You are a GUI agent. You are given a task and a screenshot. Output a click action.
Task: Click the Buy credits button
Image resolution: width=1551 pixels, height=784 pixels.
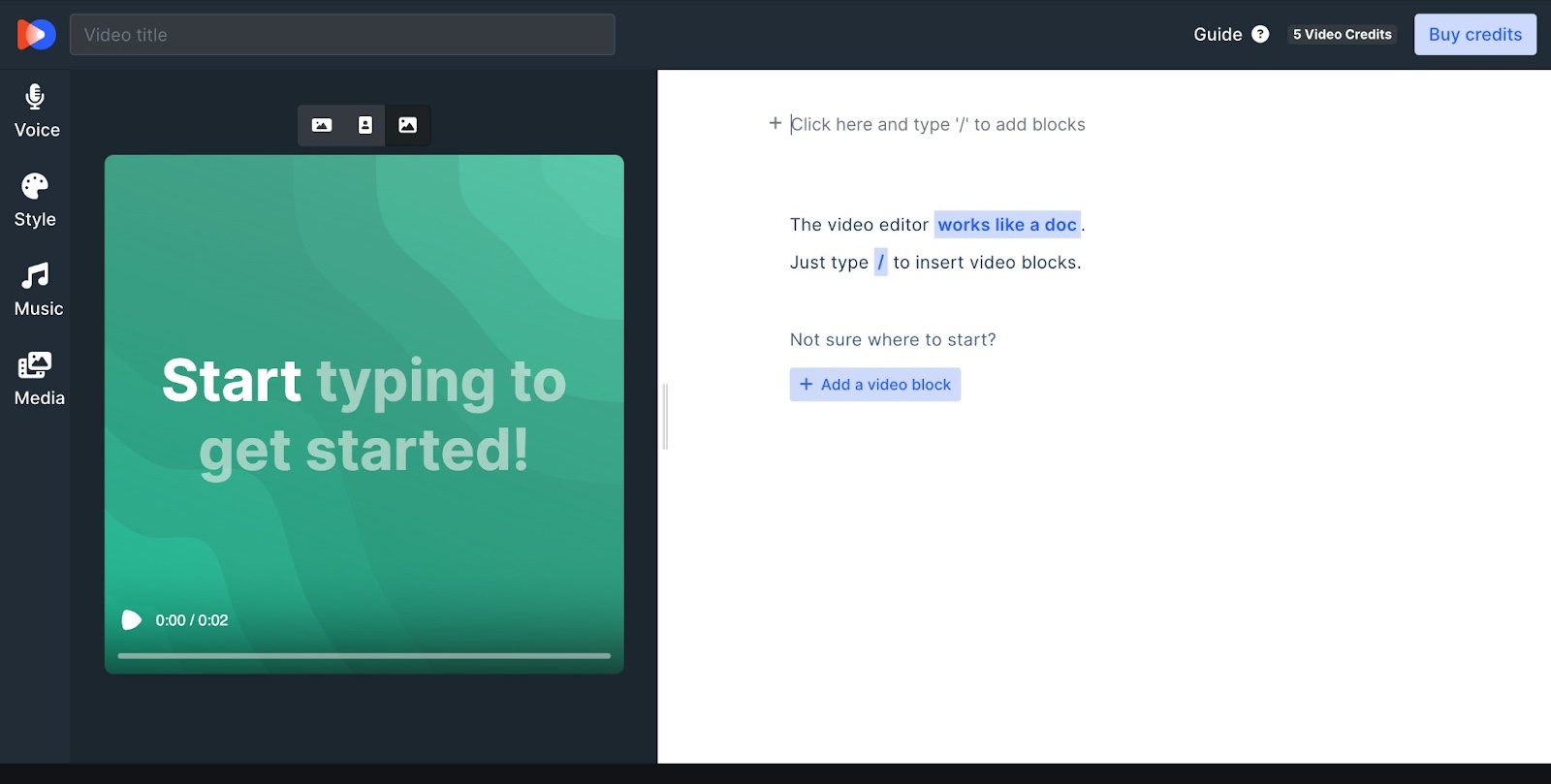pyautogui.click(x=1474, y=35)
